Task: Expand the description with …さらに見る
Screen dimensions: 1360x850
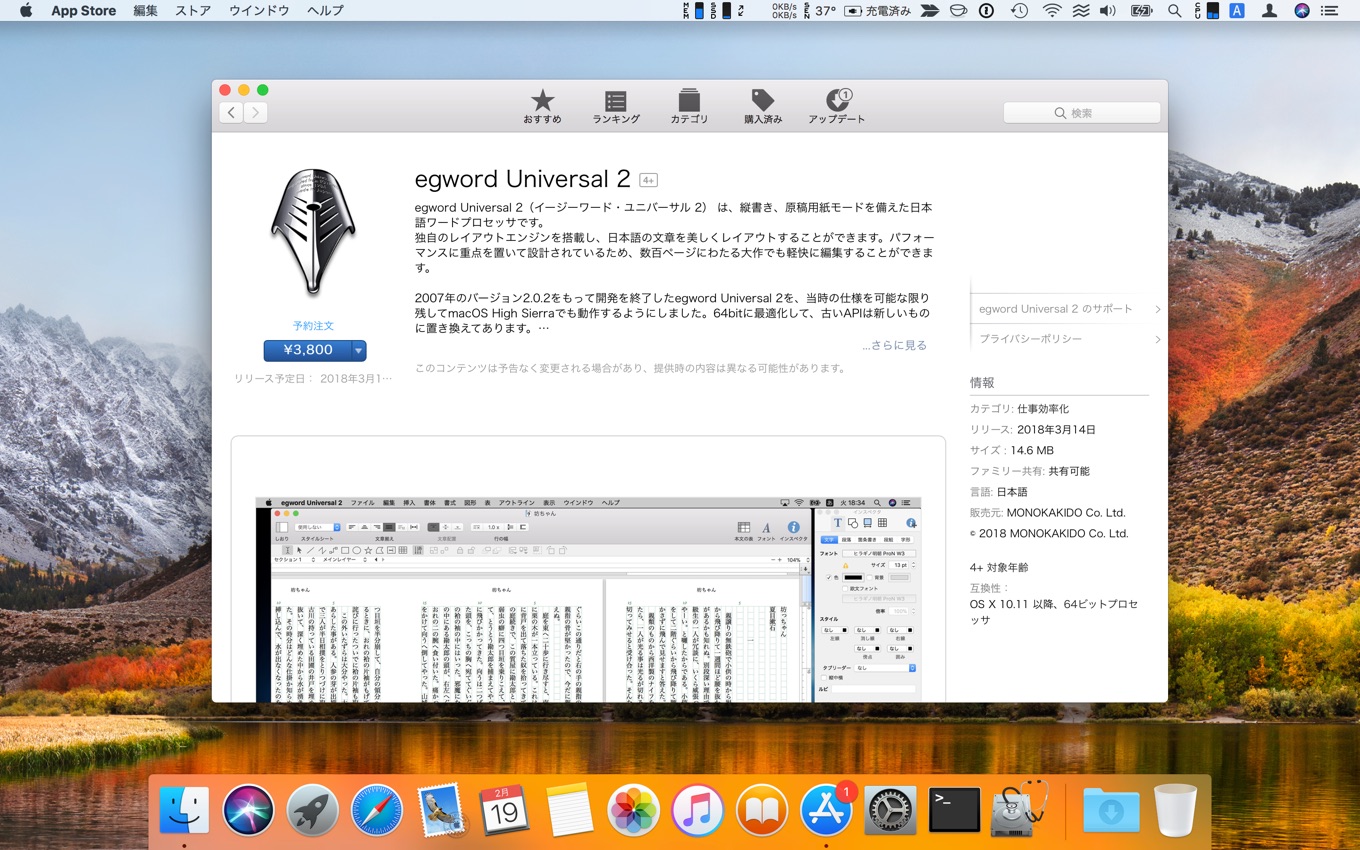Action: pyautogui.click(x=894, y=345)
